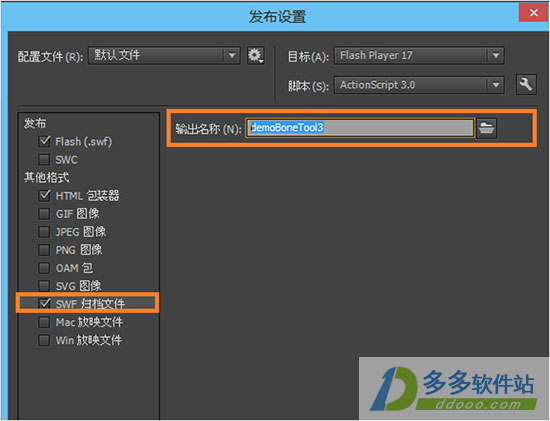Select Win 放映文件 list entry

(89, 340)
